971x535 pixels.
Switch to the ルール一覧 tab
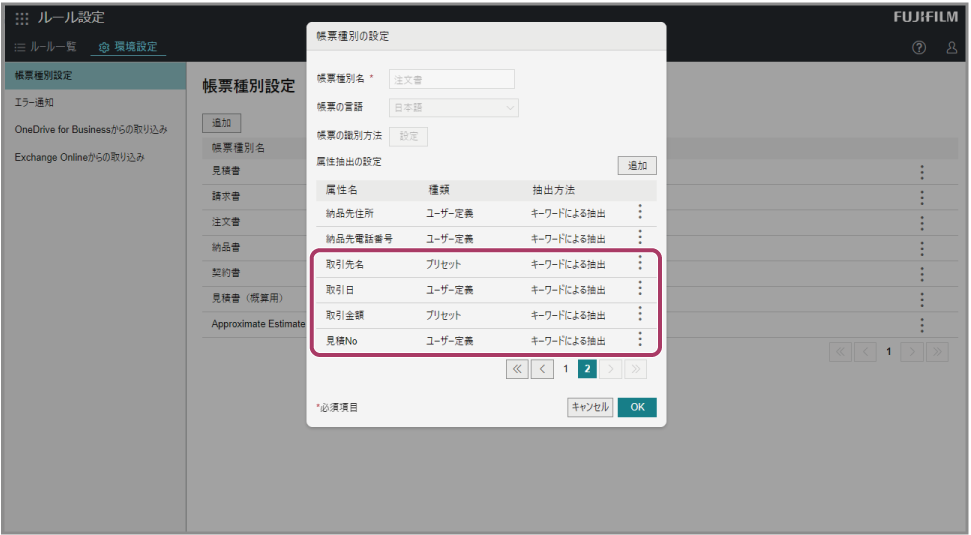pos(46,47)
